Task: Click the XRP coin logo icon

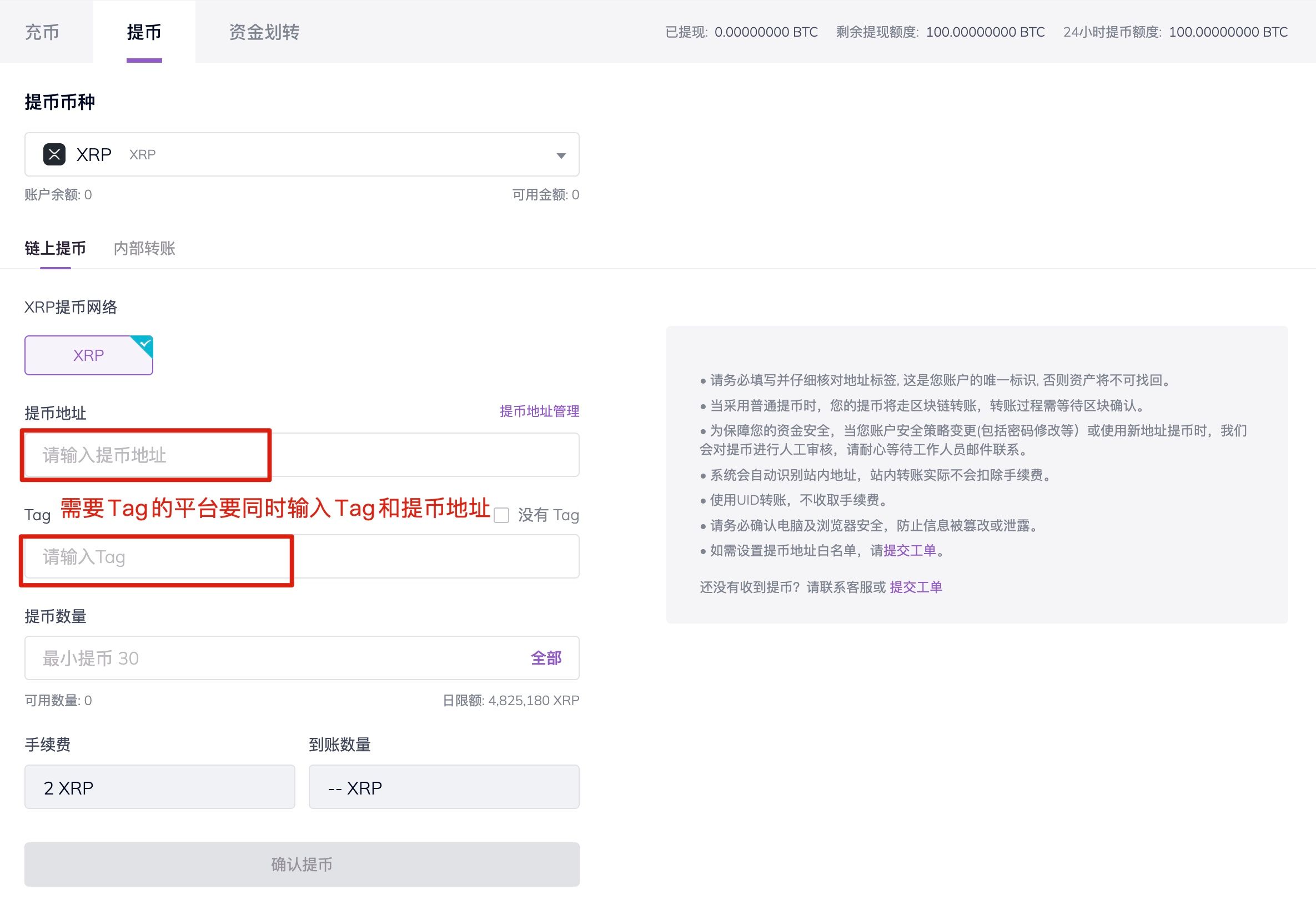Action: [54, 154]
